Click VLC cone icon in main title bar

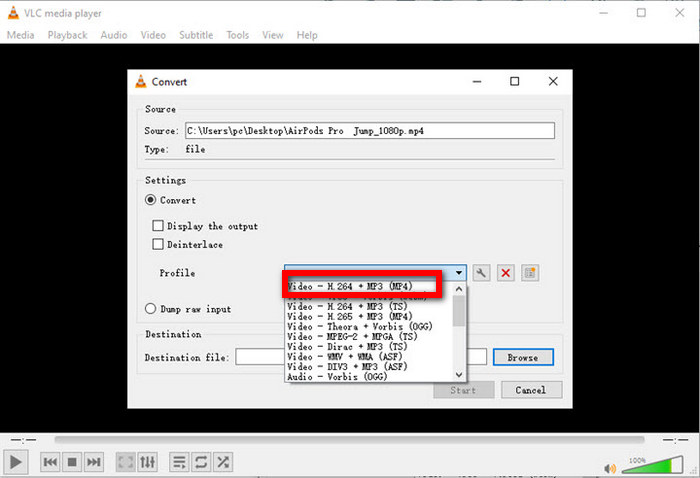click(13, 13)
